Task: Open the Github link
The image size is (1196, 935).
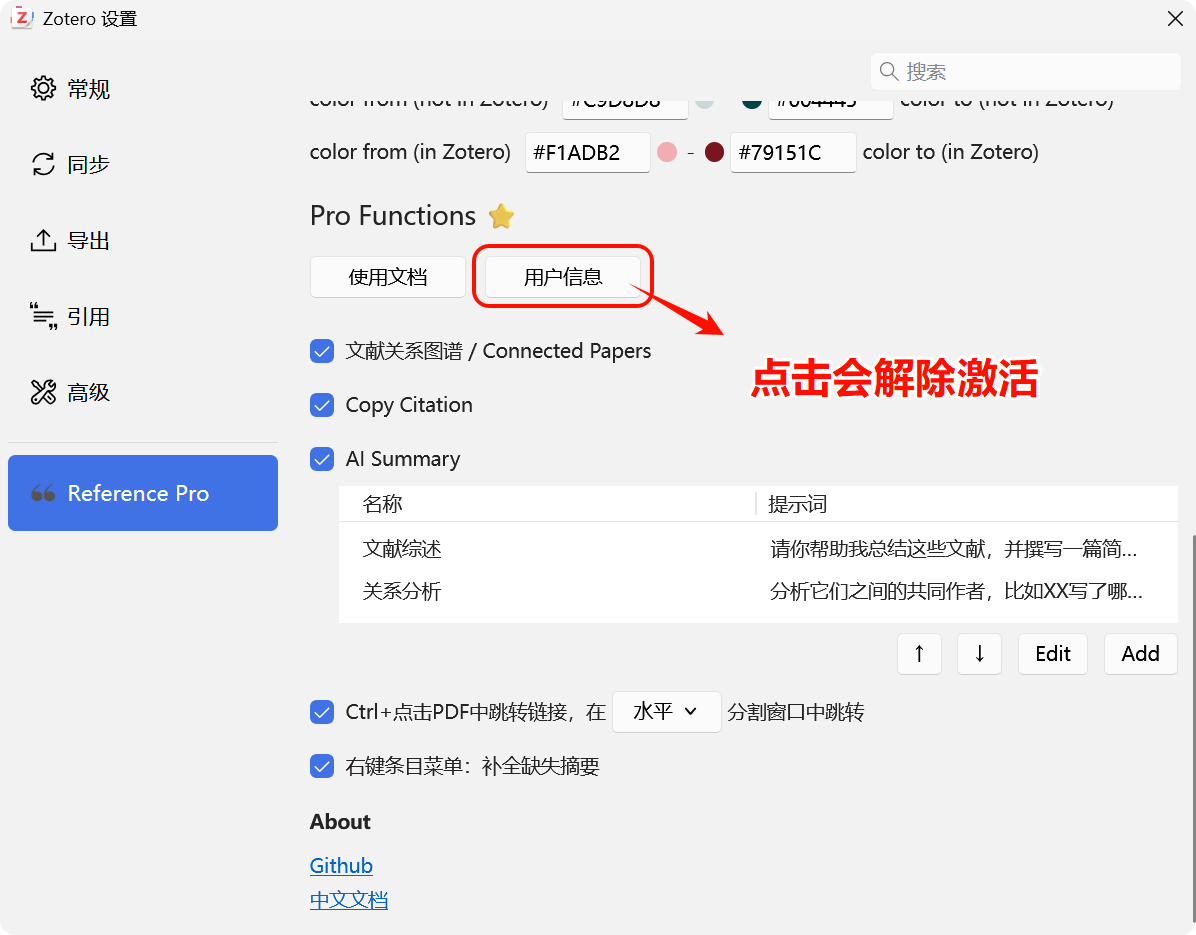Action: coord(341,866)
